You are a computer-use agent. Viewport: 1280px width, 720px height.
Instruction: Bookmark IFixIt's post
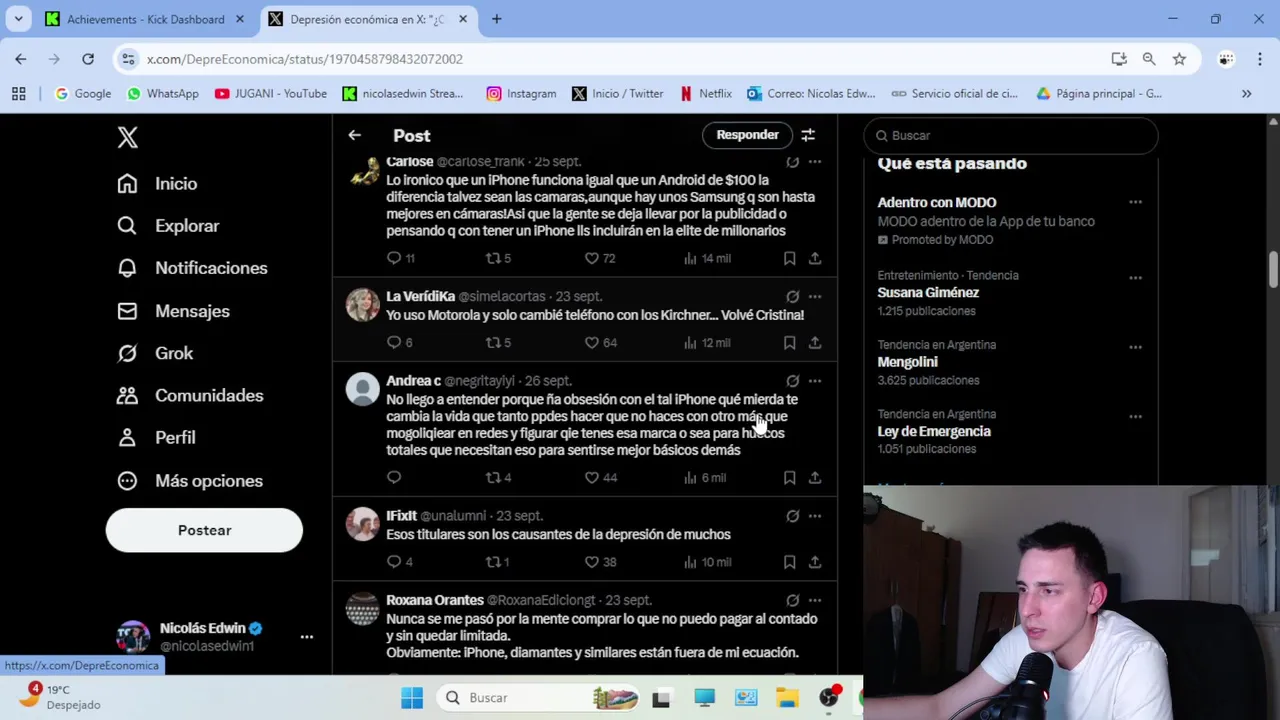coord(789,562)
